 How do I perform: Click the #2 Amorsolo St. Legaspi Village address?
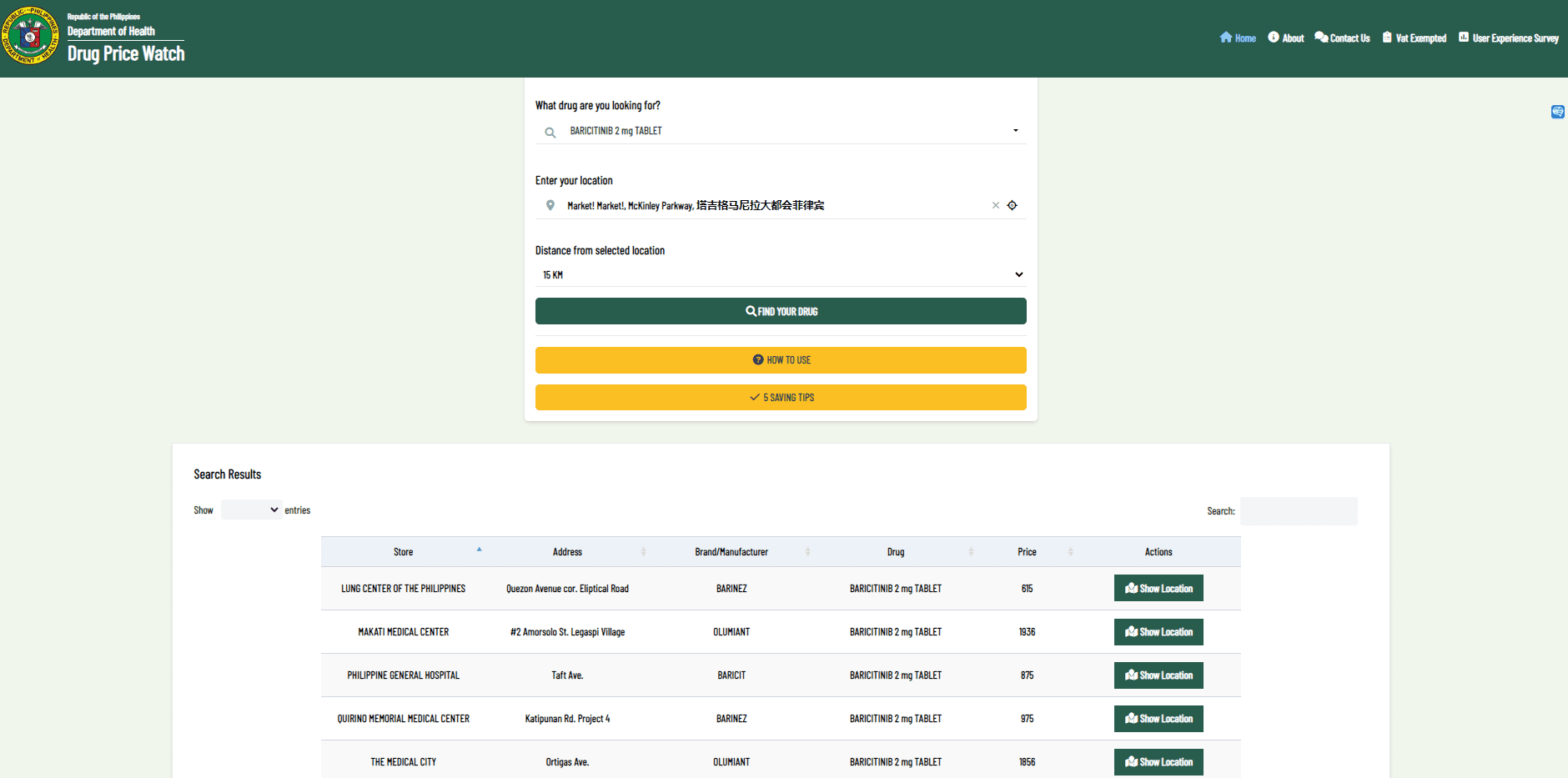click(x=567, y=632)
